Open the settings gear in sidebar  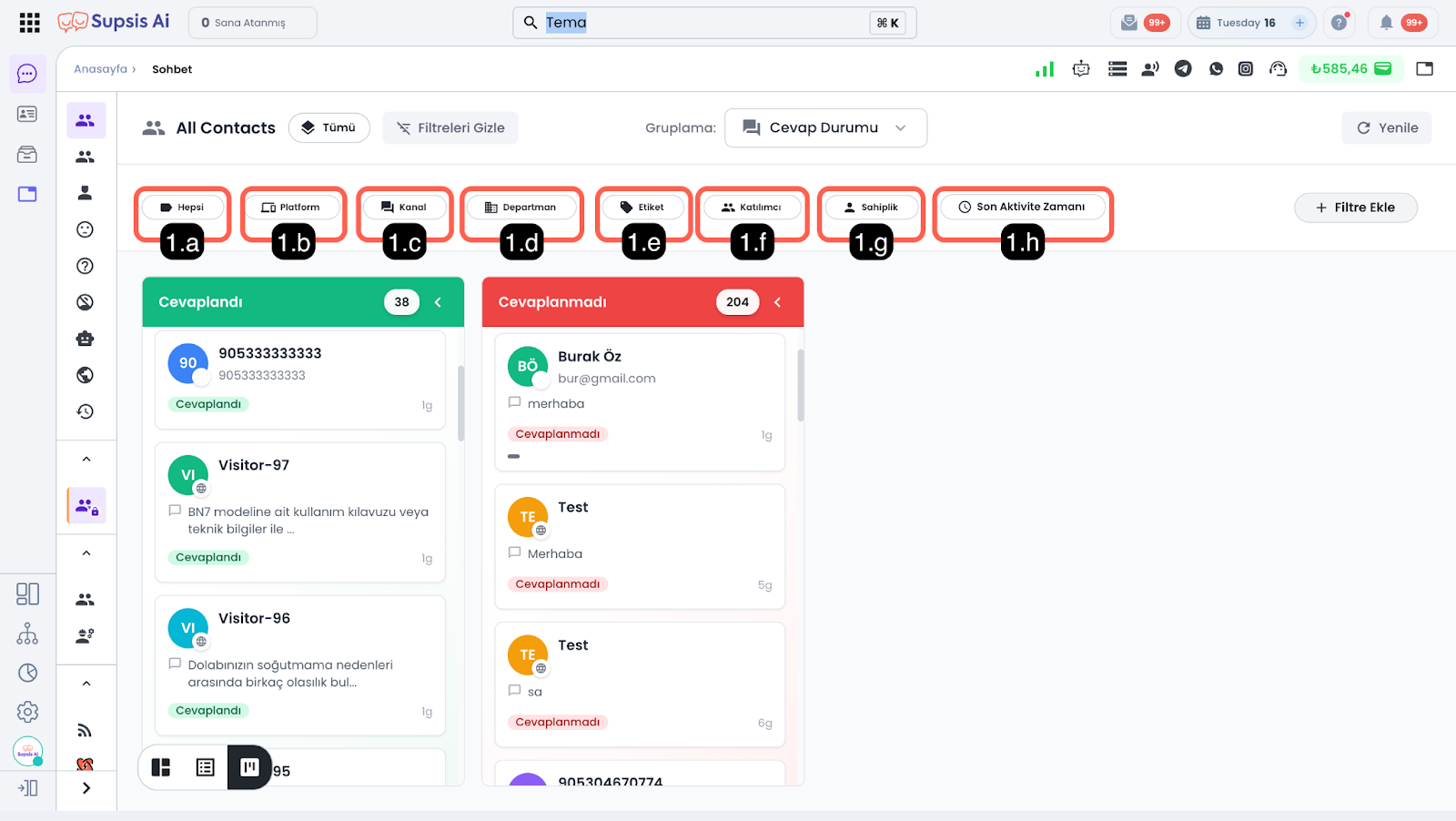[28, 712]
